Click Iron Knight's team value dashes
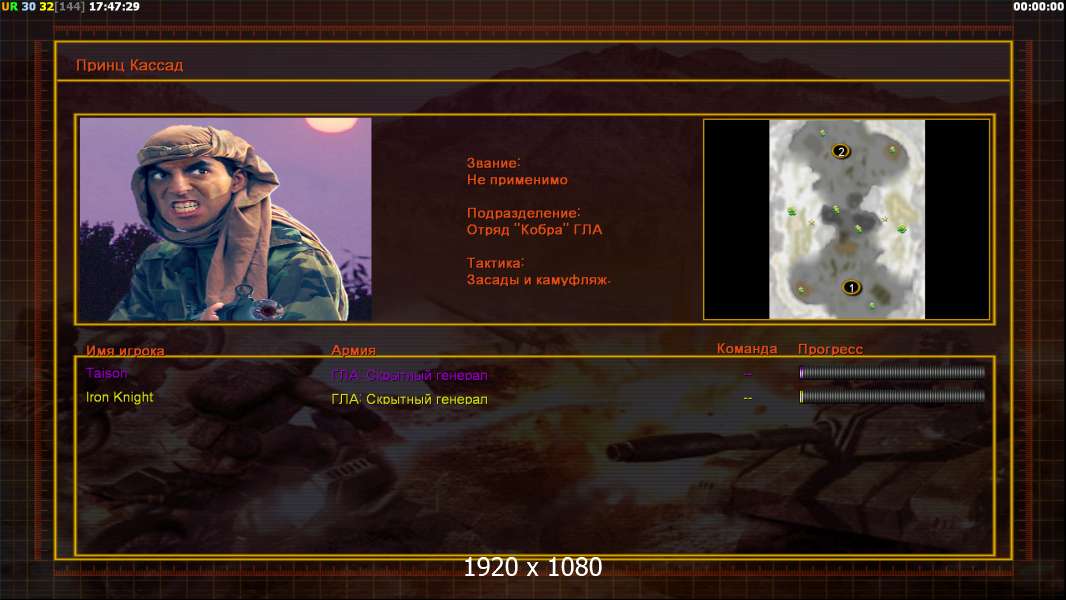 [748, 398]
